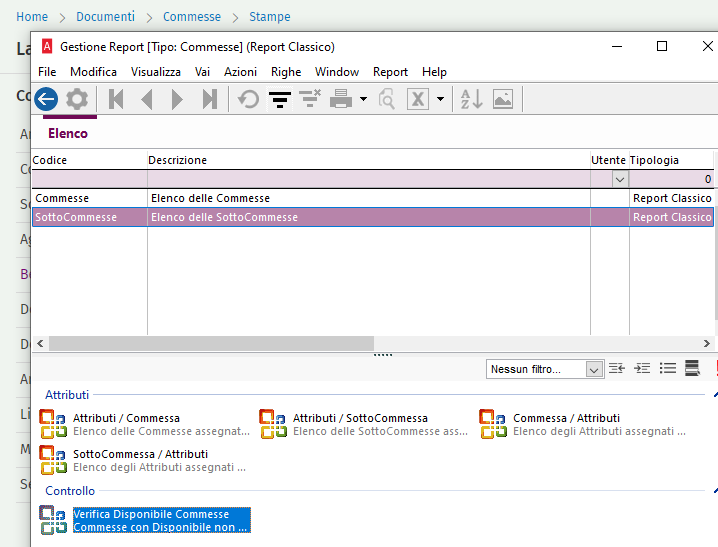Go to first record icon
The height and width of the screenshot is (547, 718).
pos(116,99)
